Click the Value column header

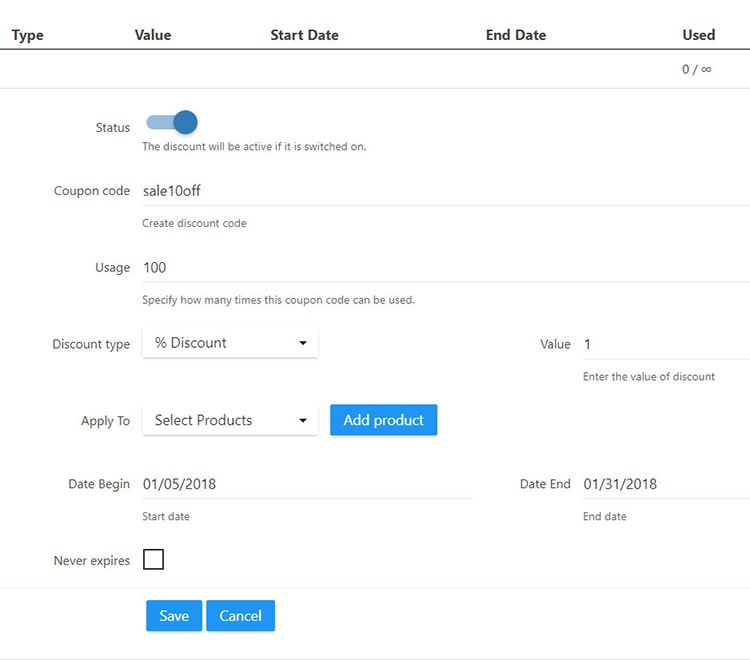pos(153,35)
